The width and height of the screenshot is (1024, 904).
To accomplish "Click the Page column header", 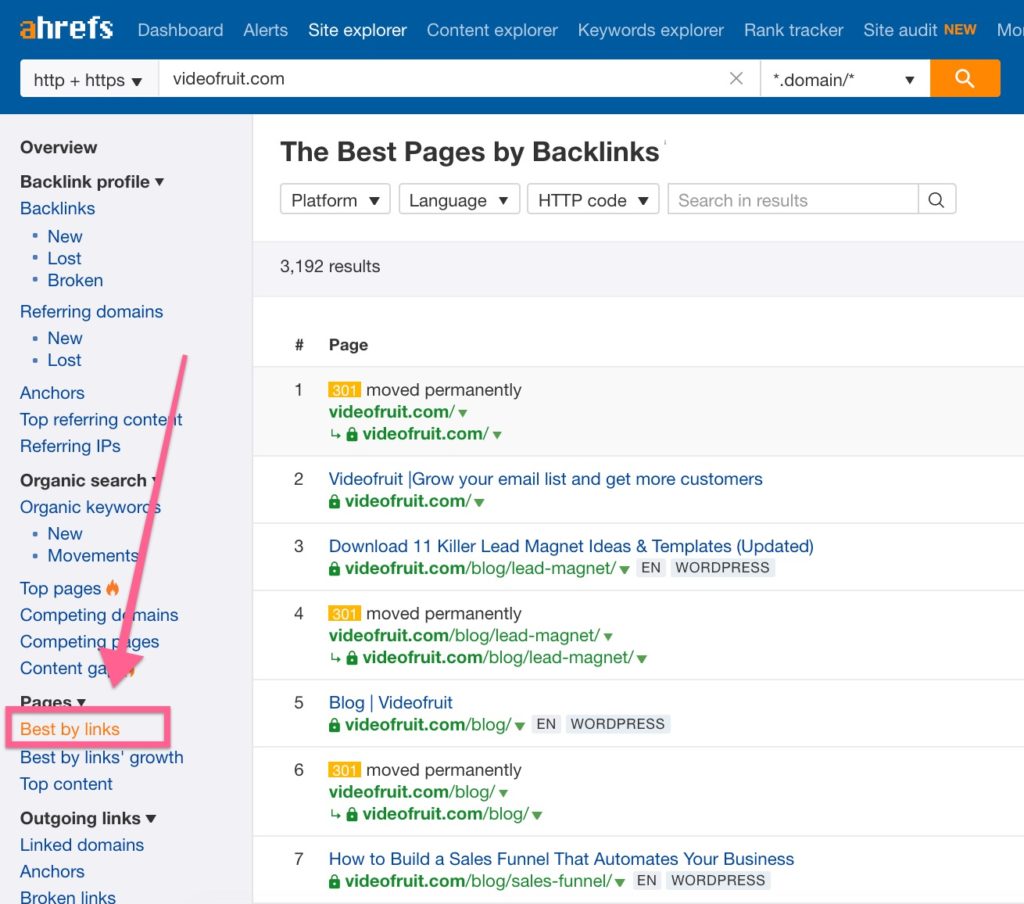I will [348, 345].
